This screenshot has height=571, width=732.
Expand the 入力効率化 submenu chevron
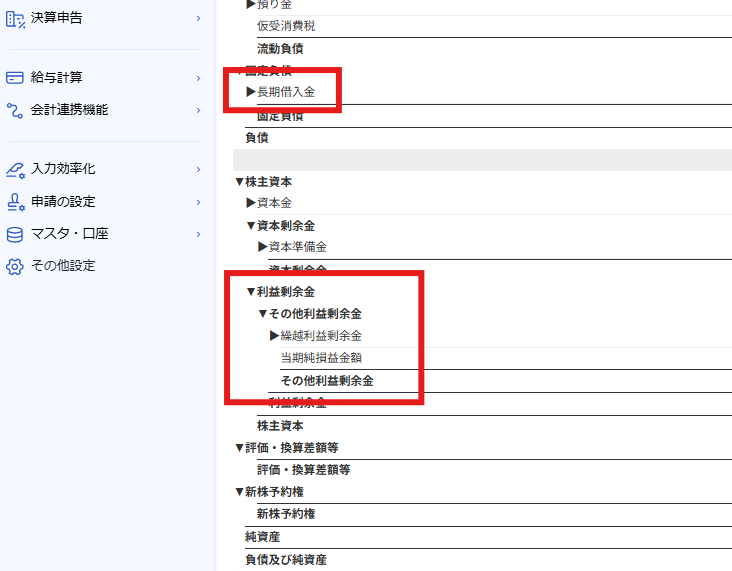coord(198,170)
